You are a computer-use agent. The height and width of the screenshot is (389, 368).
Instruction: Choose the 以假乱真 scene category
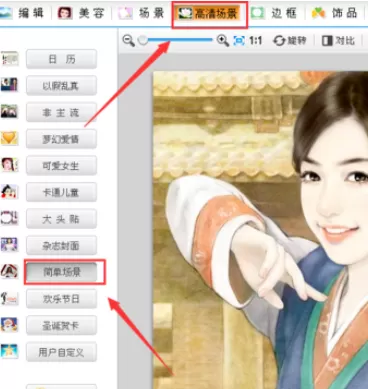(61, 86)
